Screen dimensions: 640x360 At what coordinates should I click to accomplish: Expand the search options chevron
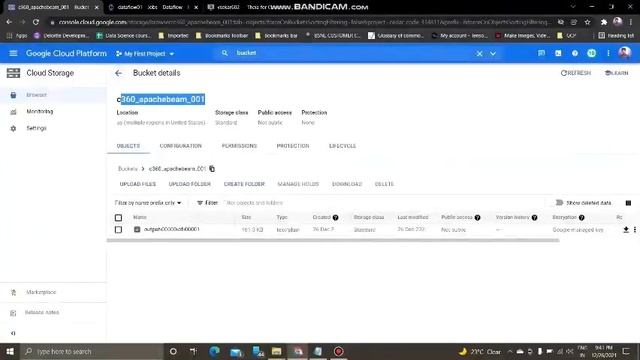pyautogui.click(x=493, y=53)
